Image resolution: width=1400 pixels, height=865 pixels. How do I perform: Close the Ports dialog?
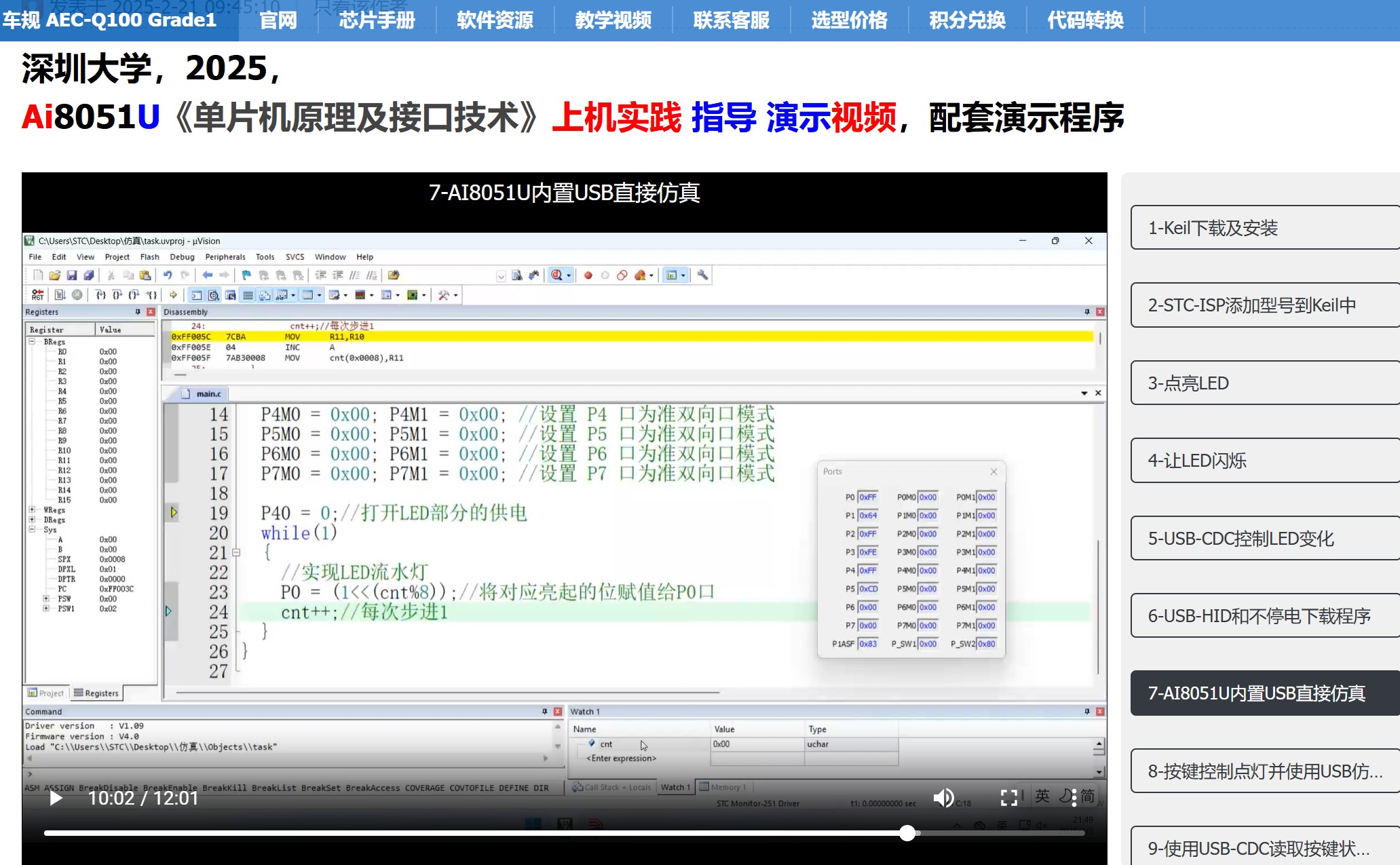tap(994, 472)
